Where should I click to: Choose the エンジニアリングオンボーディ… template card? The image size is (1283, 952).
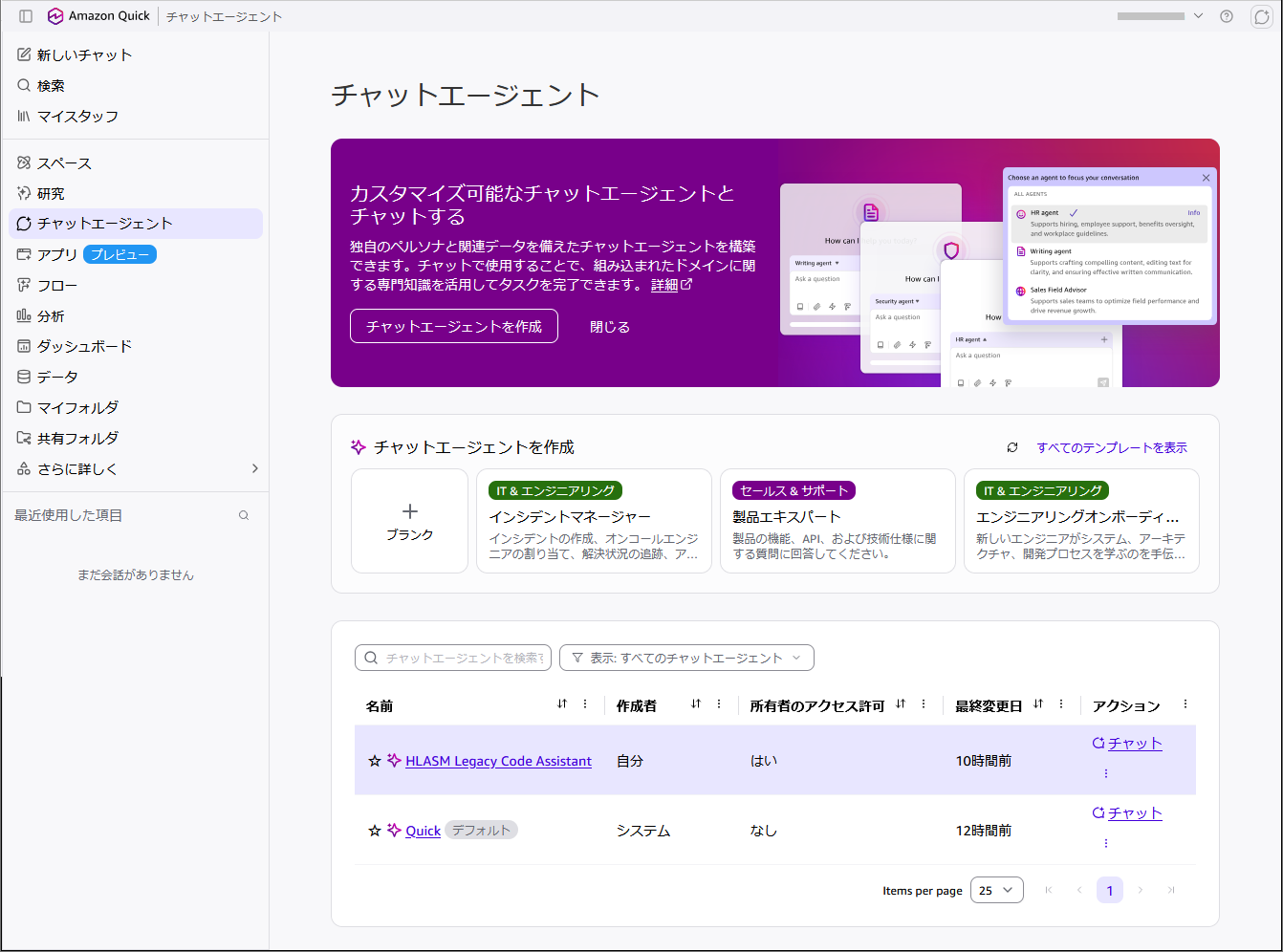coord(1081,521)
